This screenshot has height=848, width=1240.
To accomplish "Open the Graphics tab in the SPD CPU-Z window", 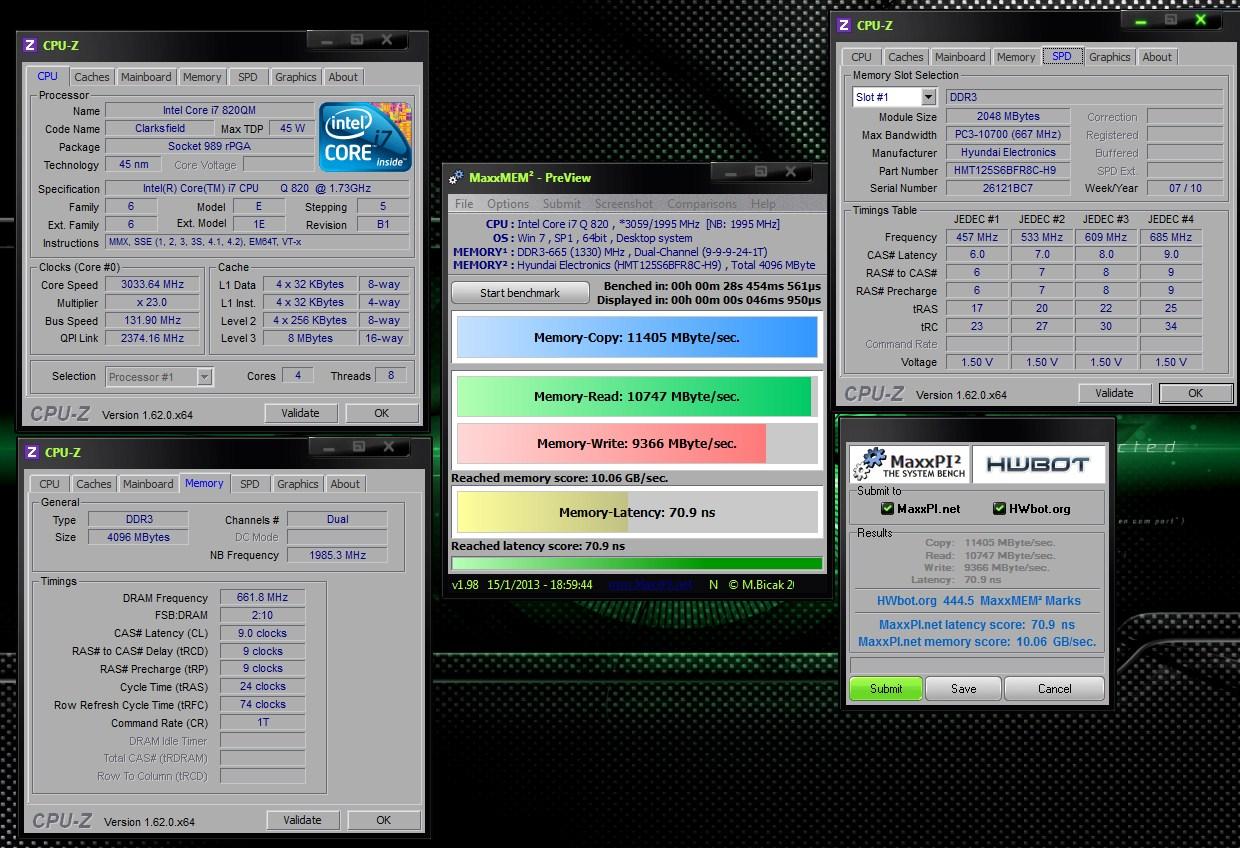I will [1110, 57].
